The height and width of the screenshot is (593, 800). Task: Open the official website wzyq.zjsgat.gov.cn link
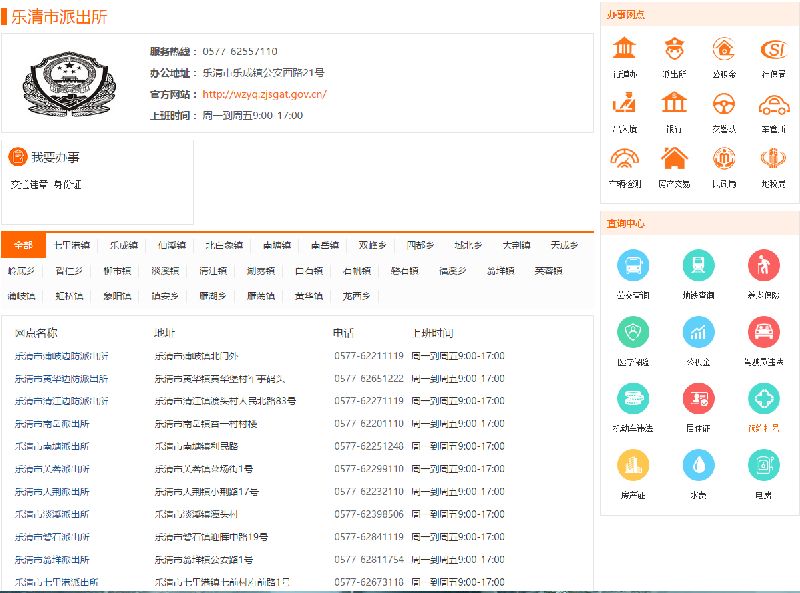tap(264, 95)
